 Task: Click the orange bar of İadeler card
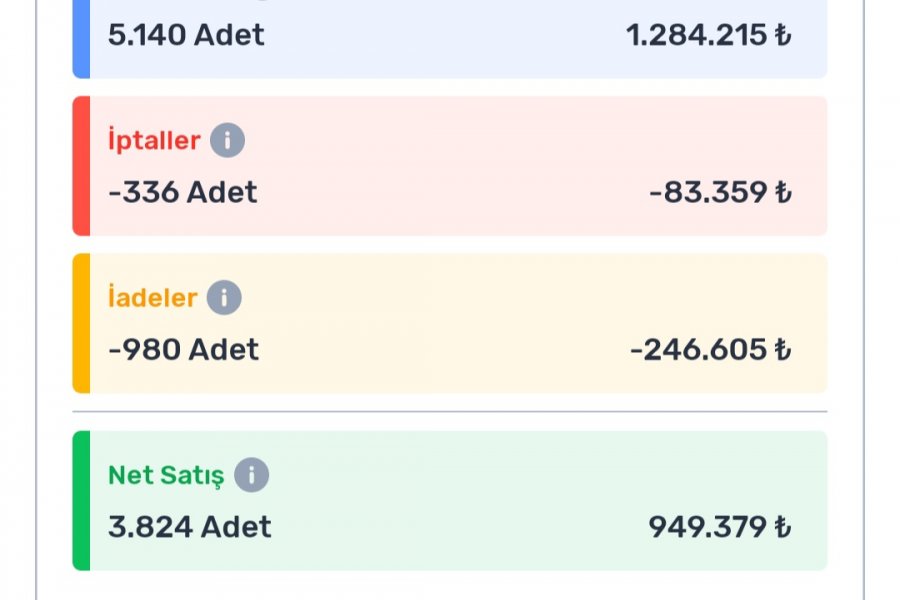[x=82, y=323]
